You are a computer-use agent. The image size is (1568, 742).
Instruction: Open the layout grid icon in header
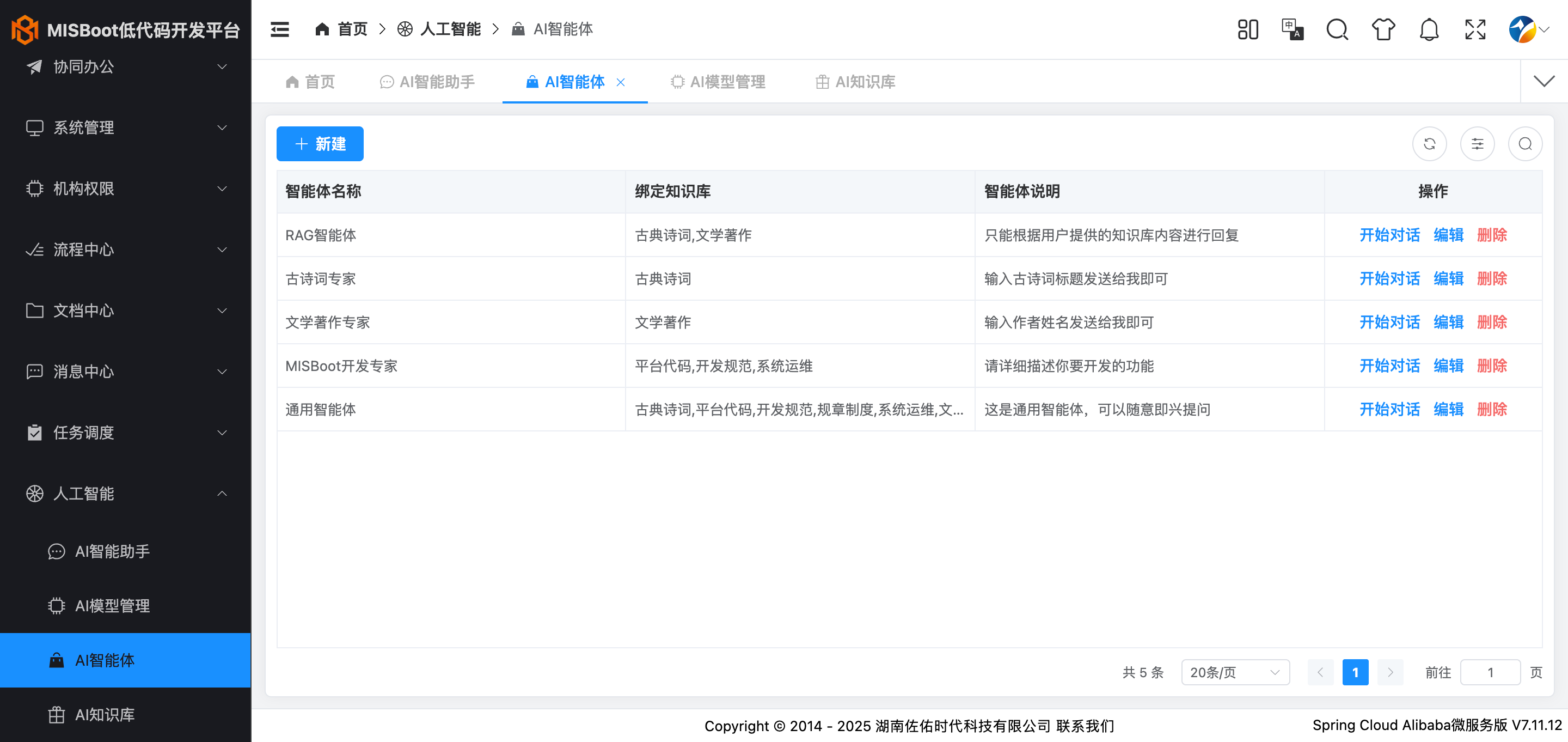pyautogui.click(x=1248, y=29)
